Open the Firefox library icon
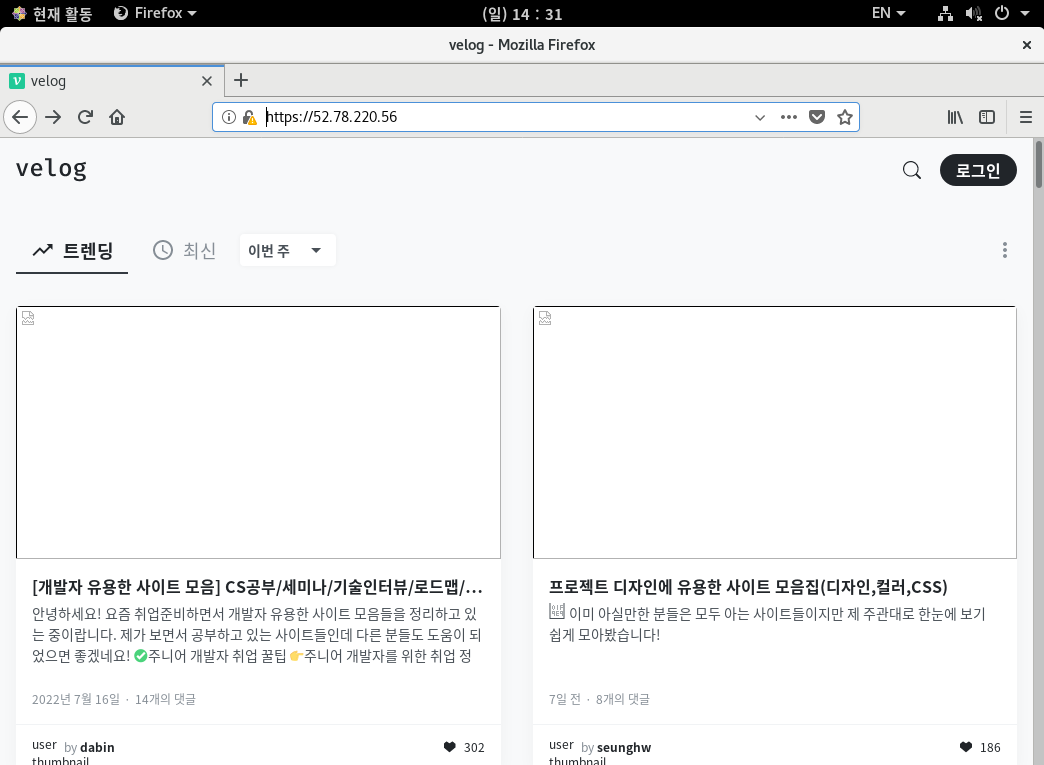Screen dimensions: 1044x765 (x=955, y=117)
